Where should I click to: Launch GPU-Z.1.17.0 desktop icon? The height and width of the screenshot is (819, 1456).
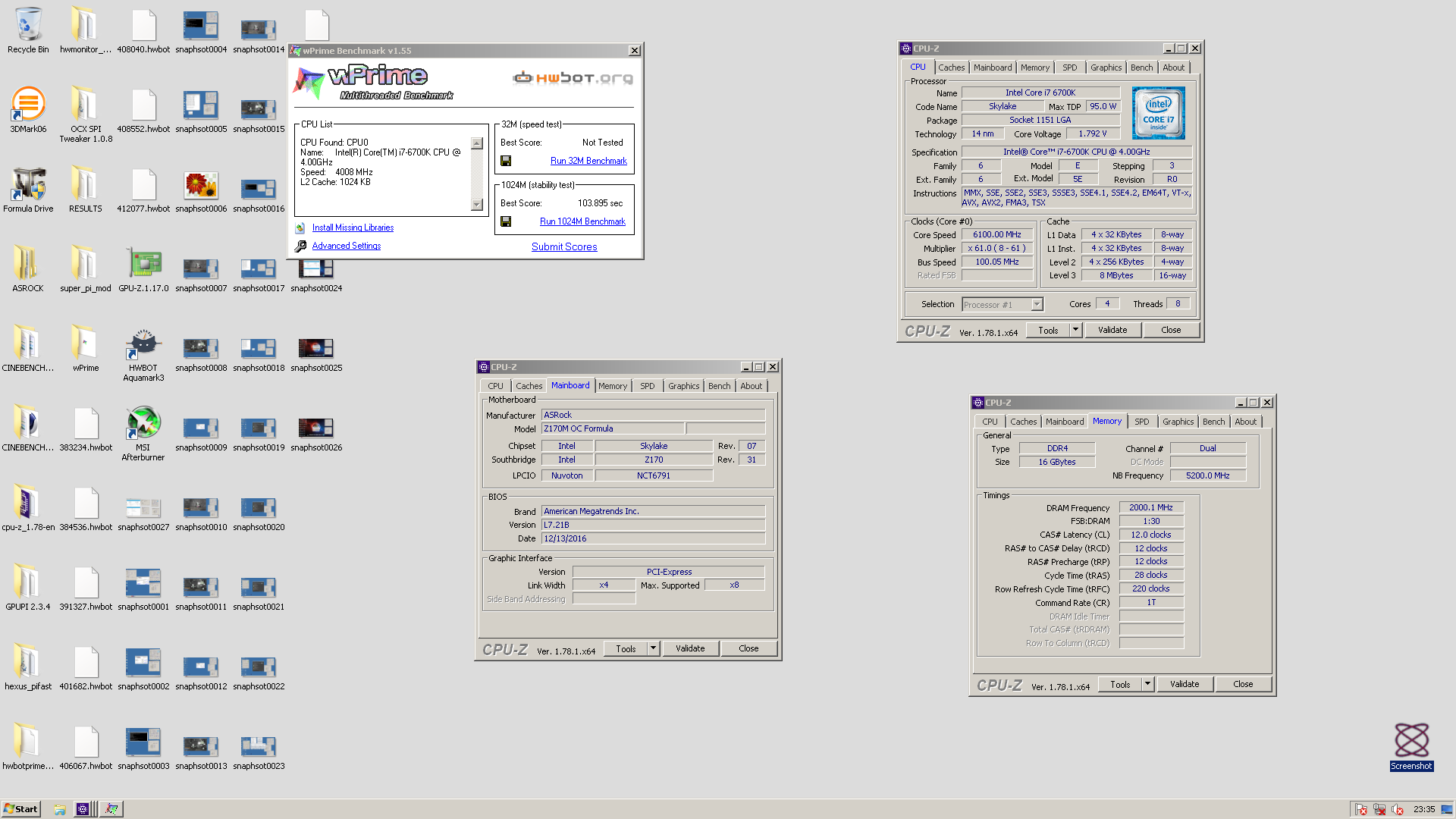143,269
